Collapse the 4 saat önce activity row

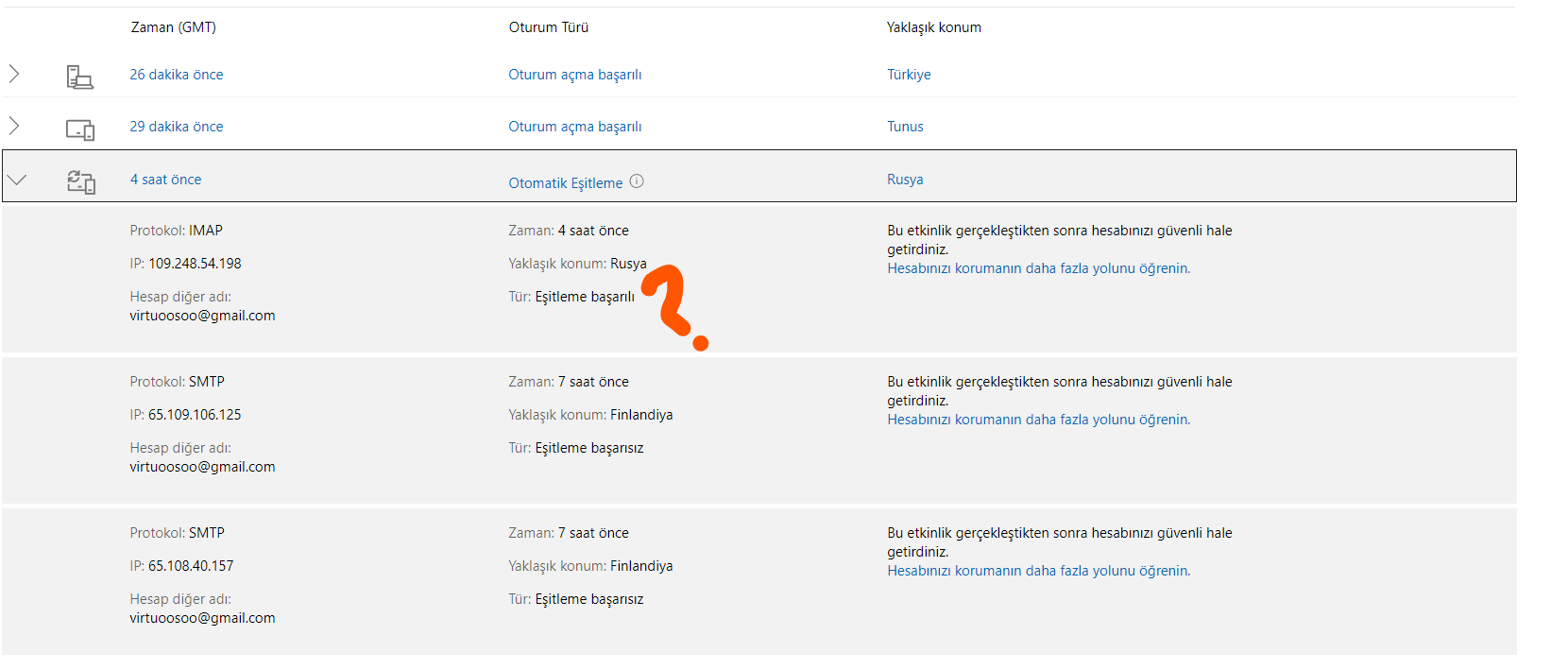click(x=17, y=180)
